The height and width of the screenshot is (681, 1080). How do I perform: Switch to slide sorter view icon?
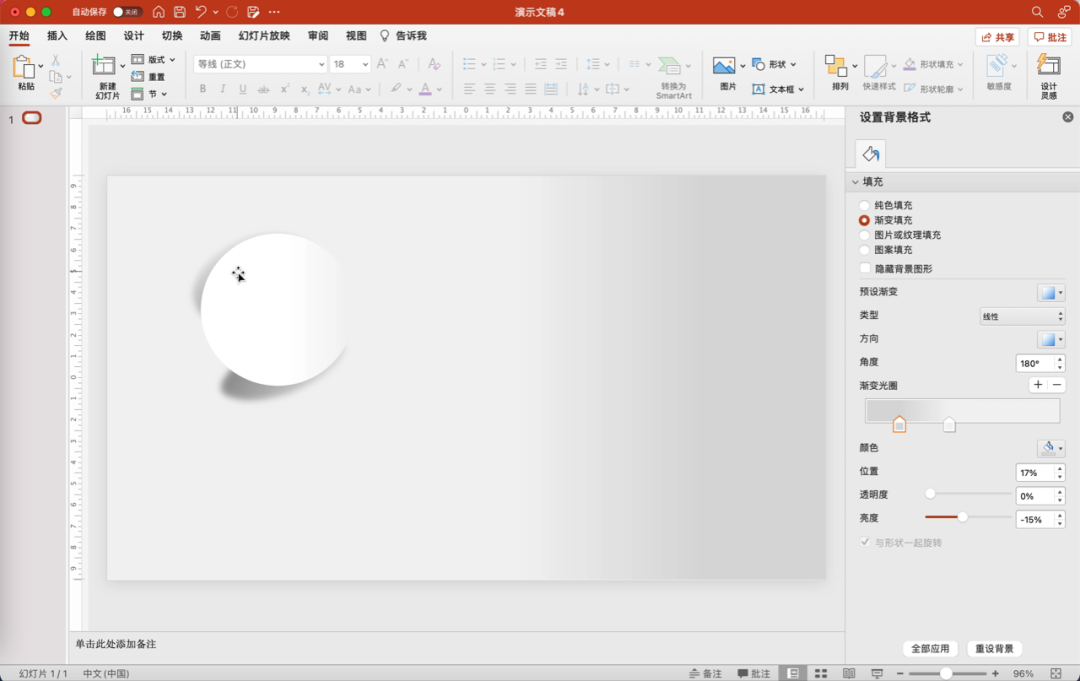coord(821,674)
